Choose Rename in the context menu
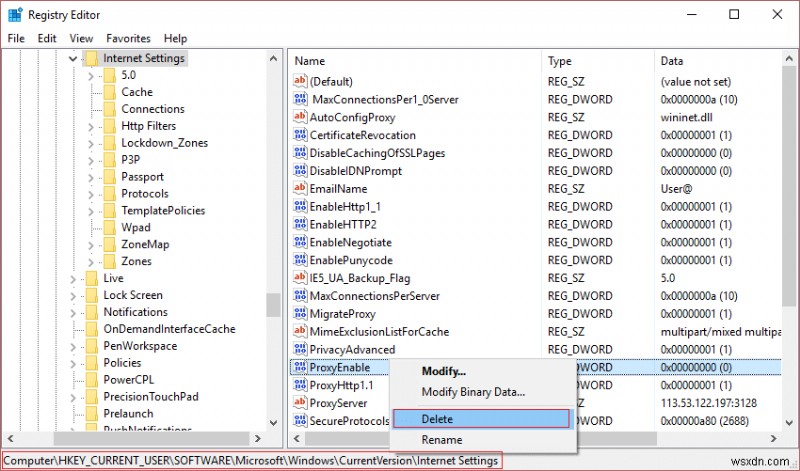Screen dimensions: 800x471 click(x=442, y=439)
